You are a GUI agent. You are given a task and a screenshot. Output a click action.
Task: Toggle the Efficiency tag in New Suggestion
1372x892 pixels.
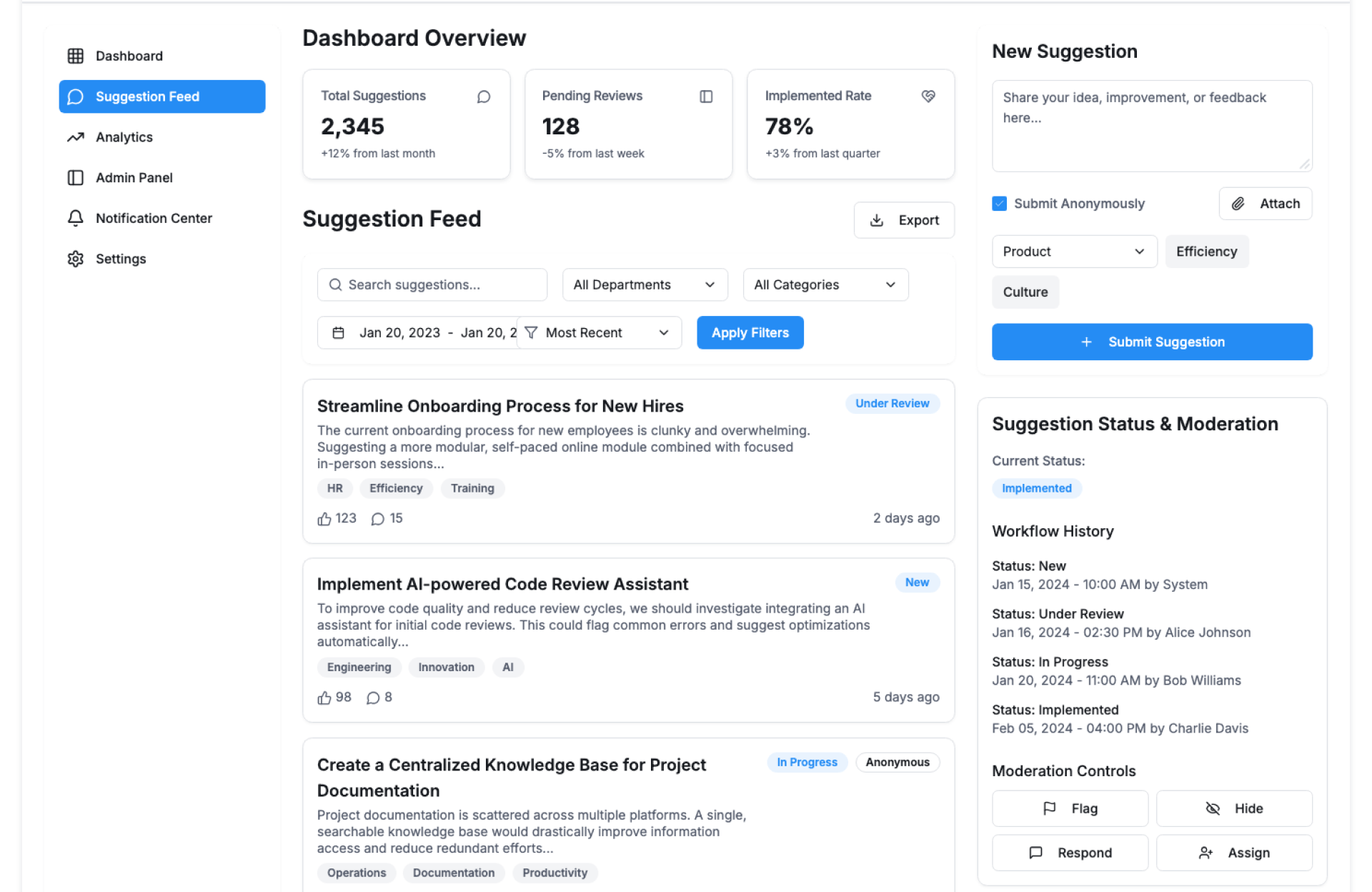tap(1206, 252)
